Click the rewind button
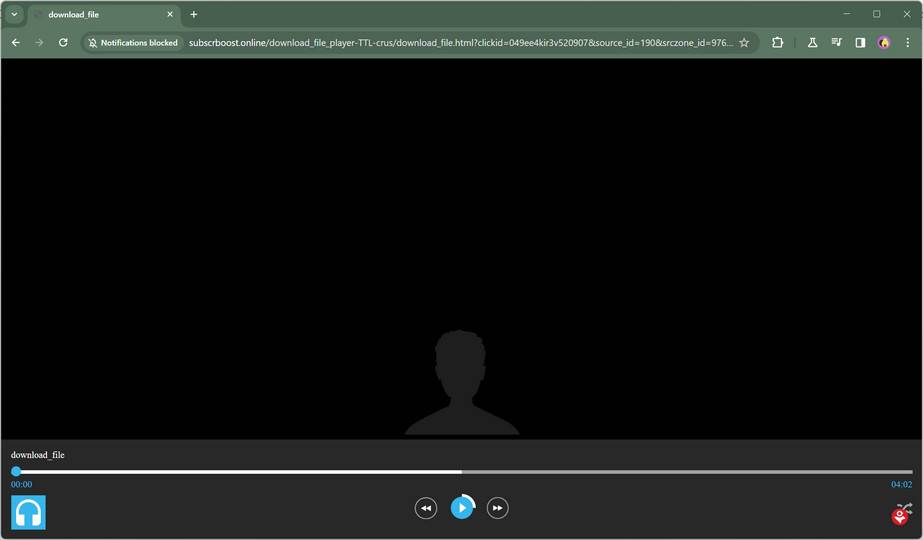The width and height of the screenshot is (923, 540). (426, 508)
